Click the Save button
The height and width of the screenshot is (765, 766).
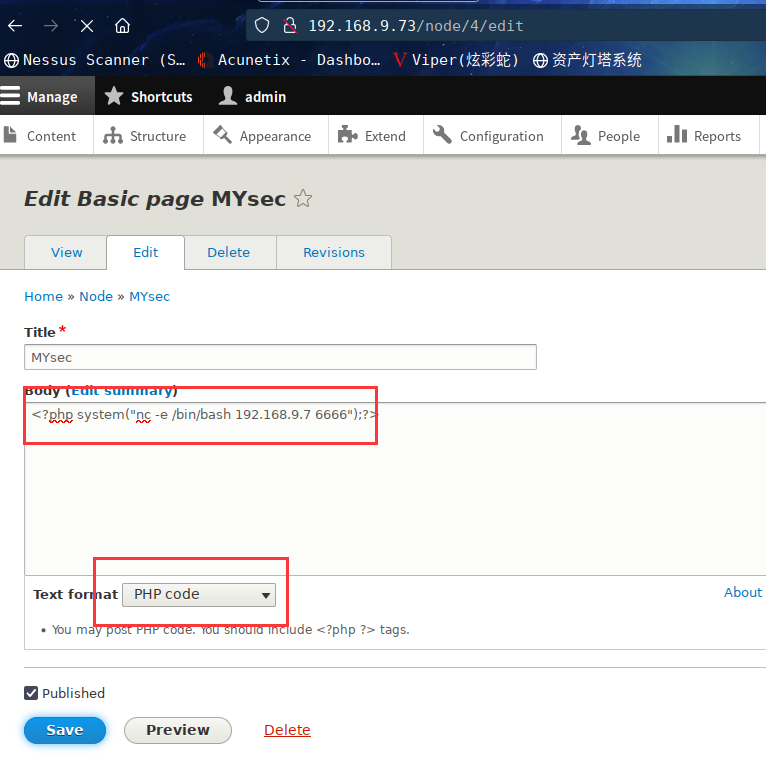pos(65,730)
